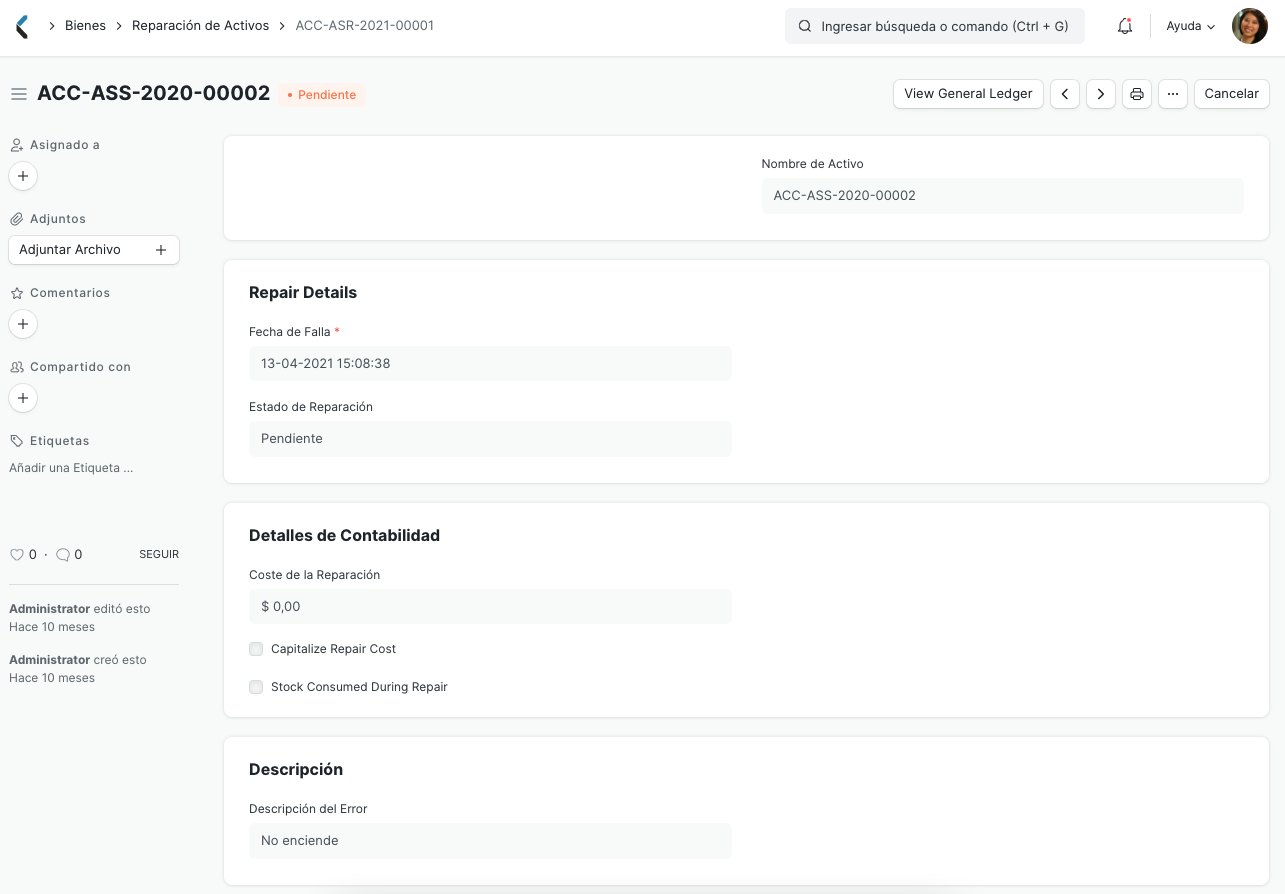Navigate to Bienes breadcrumb
This screenshot has height=894, width=1285.
[85, 26]
